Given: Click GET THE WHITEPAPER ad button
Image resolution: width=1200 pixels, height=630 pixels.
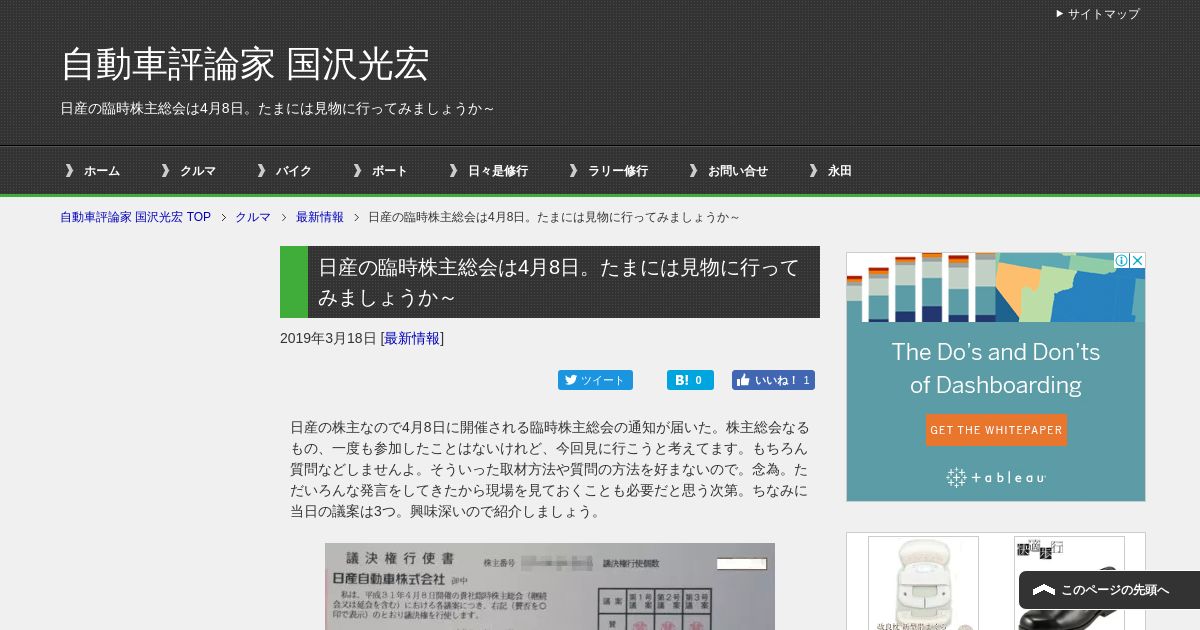Looking at the screenshot, I should pos(996,430).
